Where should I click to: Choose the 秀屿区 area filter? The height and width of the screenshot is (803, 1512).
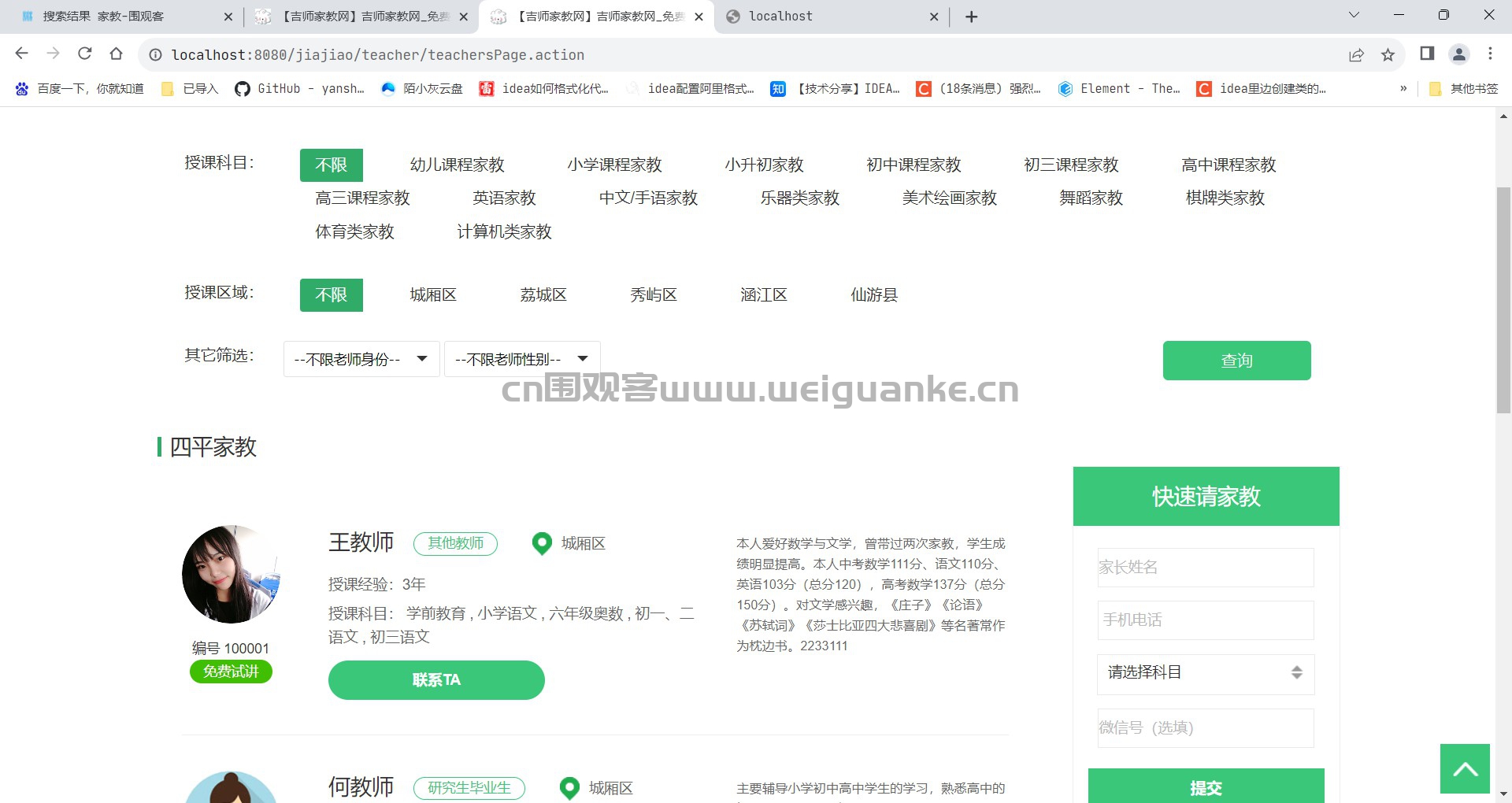(x=654, y=295)
